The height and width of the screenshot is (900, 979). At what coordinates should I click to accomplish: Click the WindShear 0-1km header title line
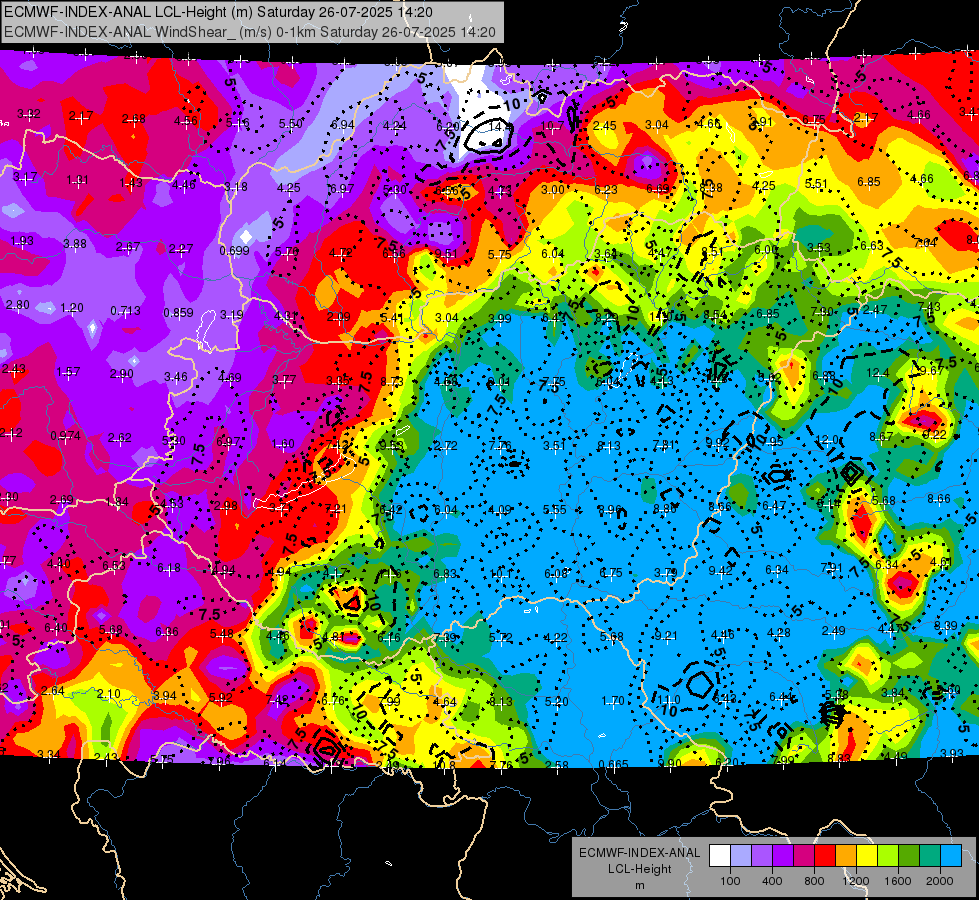pyautogui.click(x=250, y=32)
